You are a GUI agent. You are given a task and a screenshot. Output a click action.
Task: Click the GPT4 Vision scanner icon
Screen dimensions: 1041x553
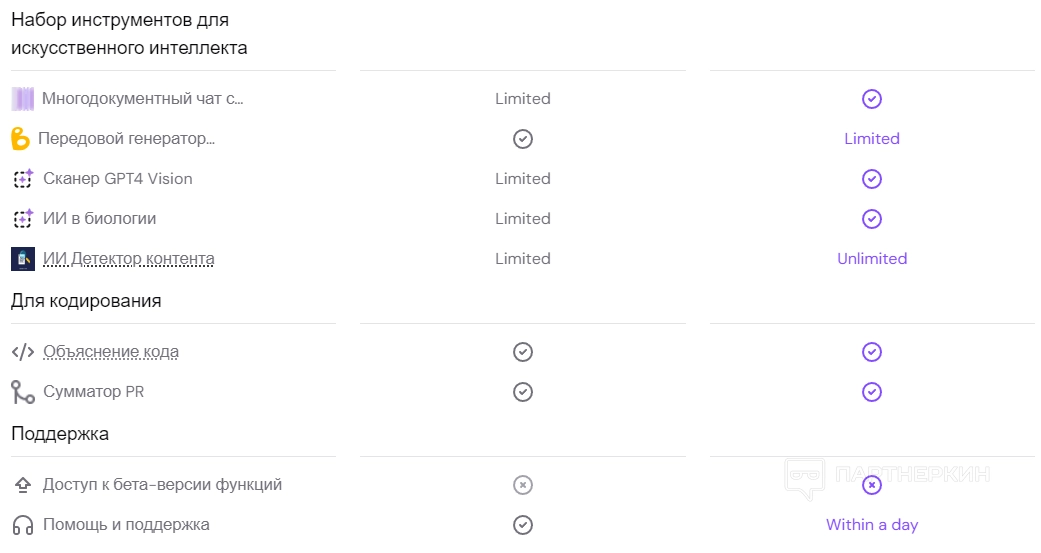[23, 179]
